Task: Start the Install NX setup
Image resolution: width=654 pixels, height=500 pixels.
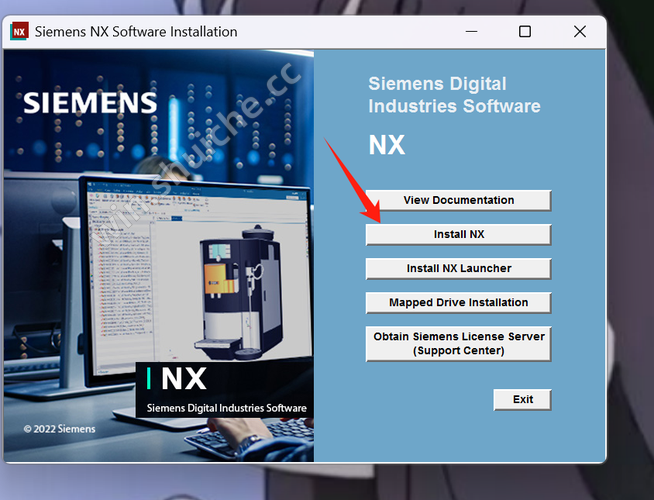Action: click(x=458, y=234)
